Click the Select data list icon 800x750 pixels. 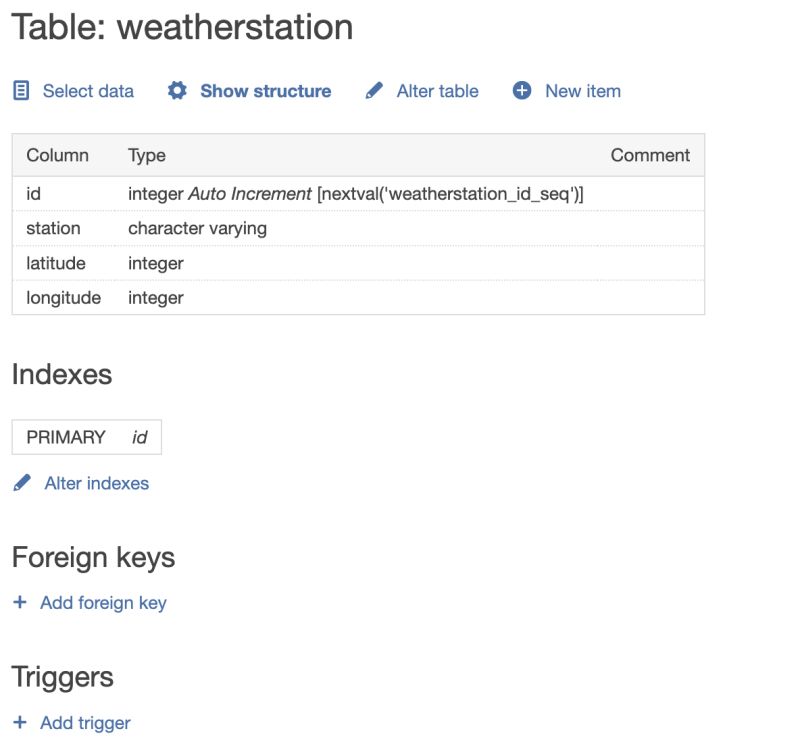click(x=20, y=91)
